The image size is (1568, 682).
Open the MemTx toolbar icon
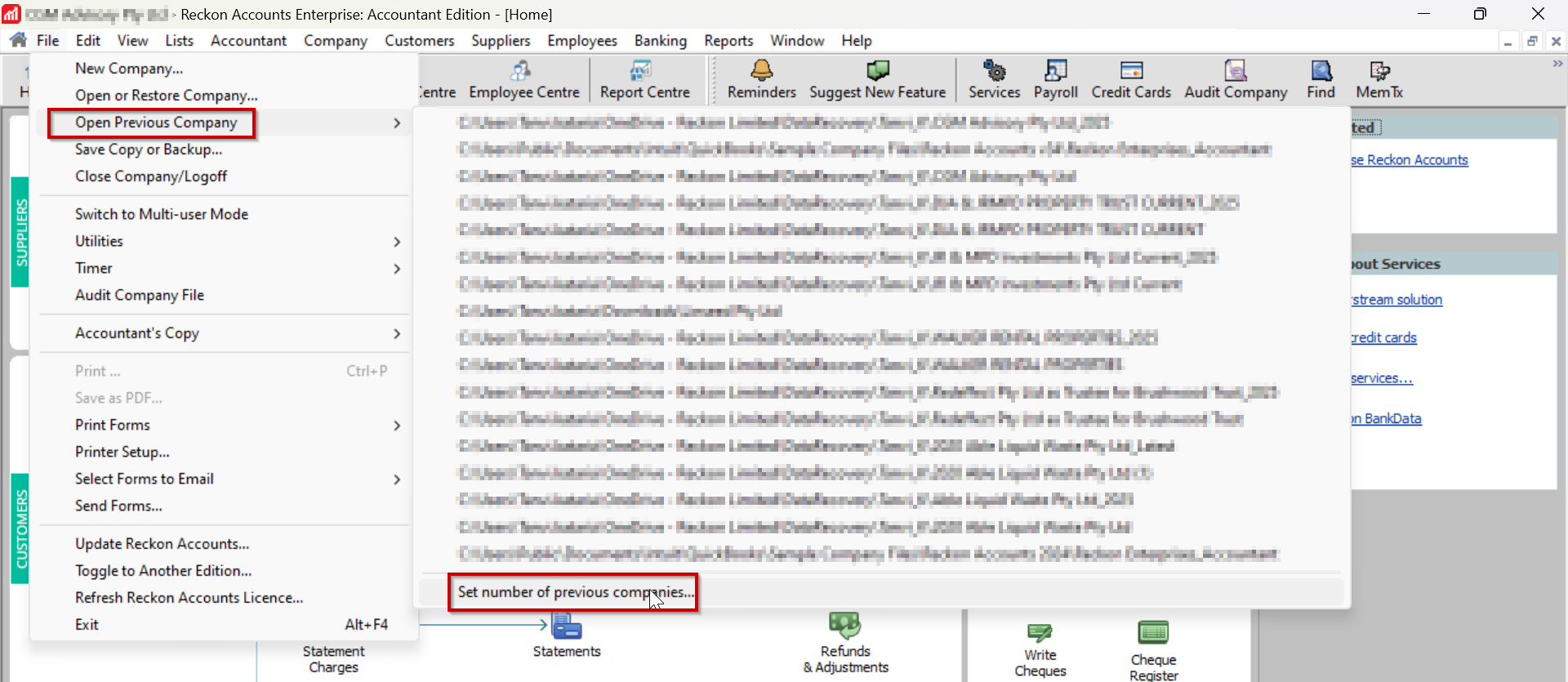pyautogui.click(x=1379, y=80)
